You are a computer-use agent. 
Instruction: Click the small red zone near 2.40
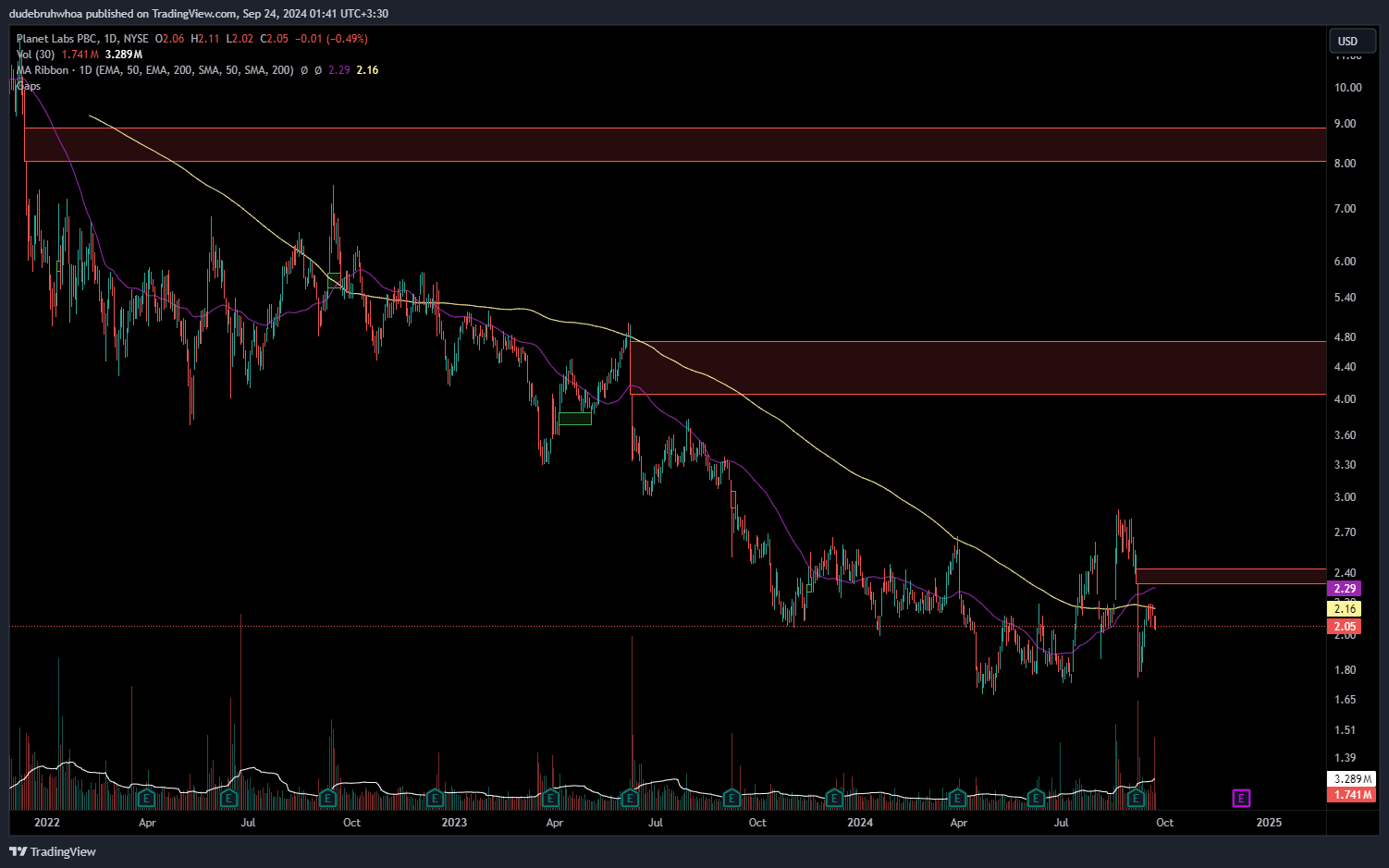[x=1231, y=576]
